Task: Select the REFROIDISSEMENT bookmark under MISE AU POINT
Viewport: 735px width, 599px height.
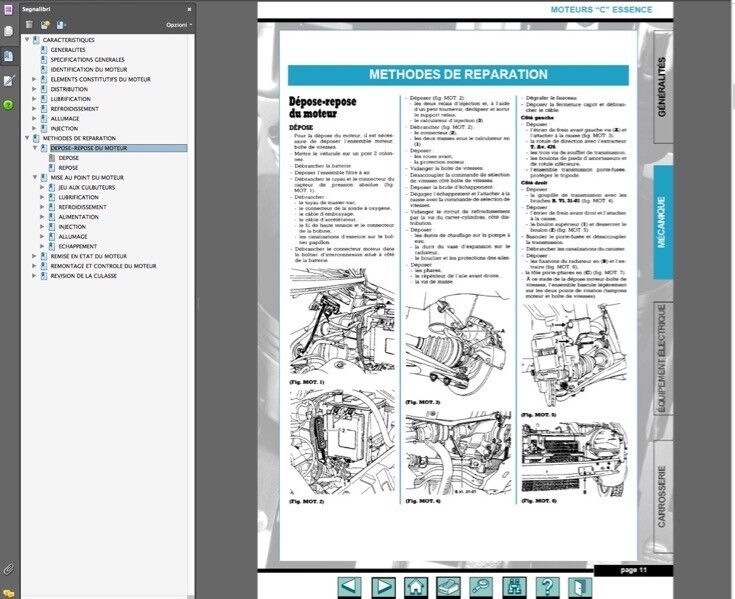Action: pyautogui.click(x=82, y=207)
